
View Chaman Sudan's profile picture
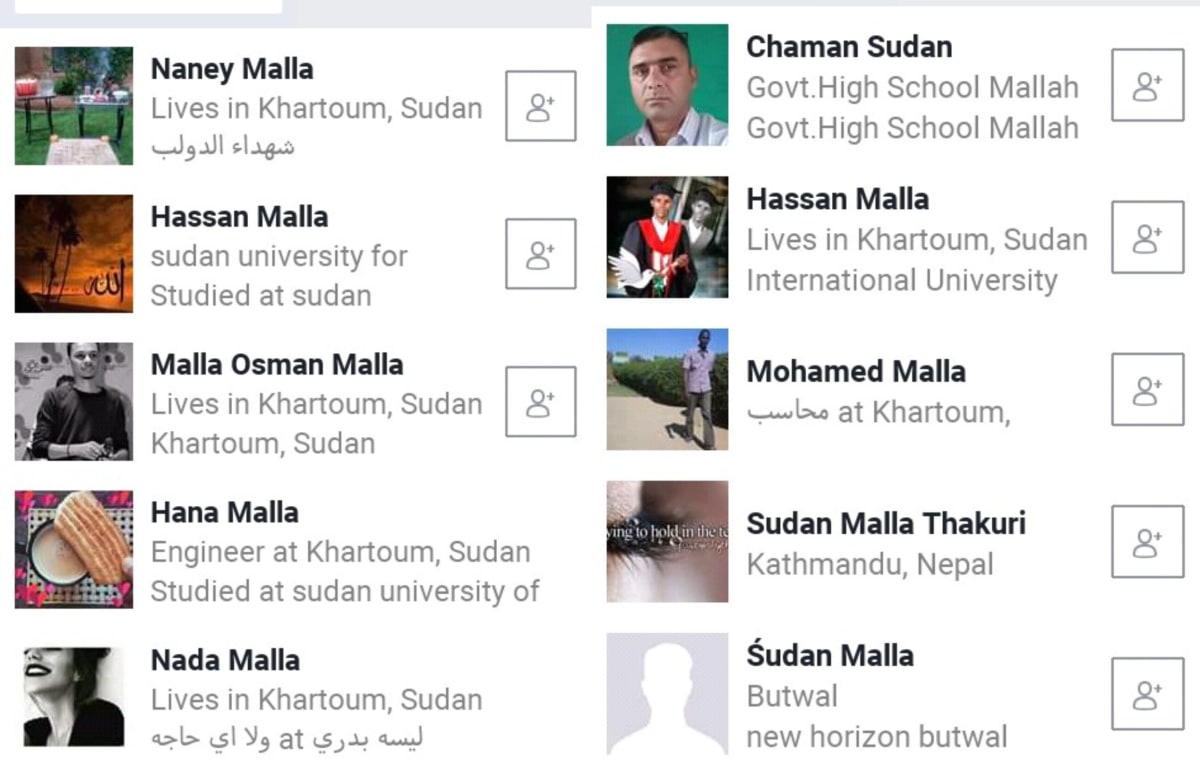(x=667, y=86)
